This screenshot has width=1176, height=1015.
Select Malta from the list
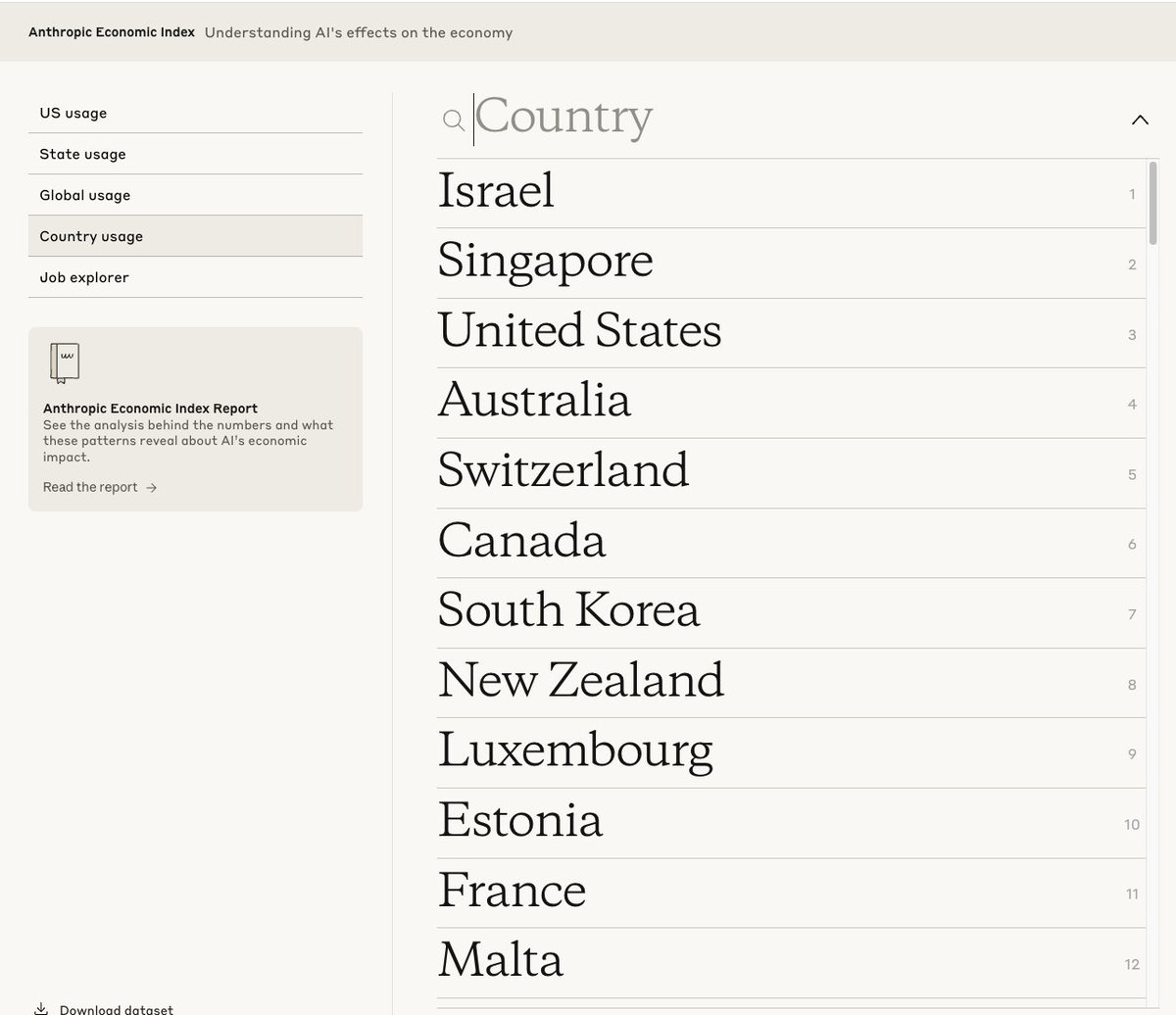click(x=791, y=963)
